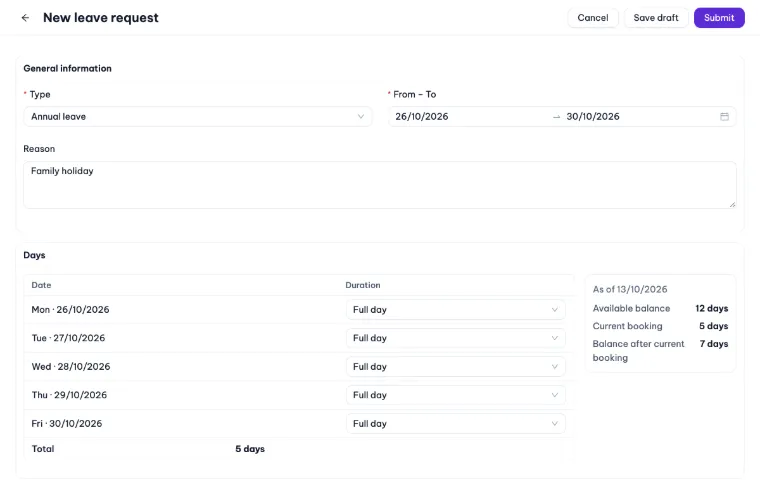
Task: Grab the Reason textarea resize handle
Action: coord(732,204)
